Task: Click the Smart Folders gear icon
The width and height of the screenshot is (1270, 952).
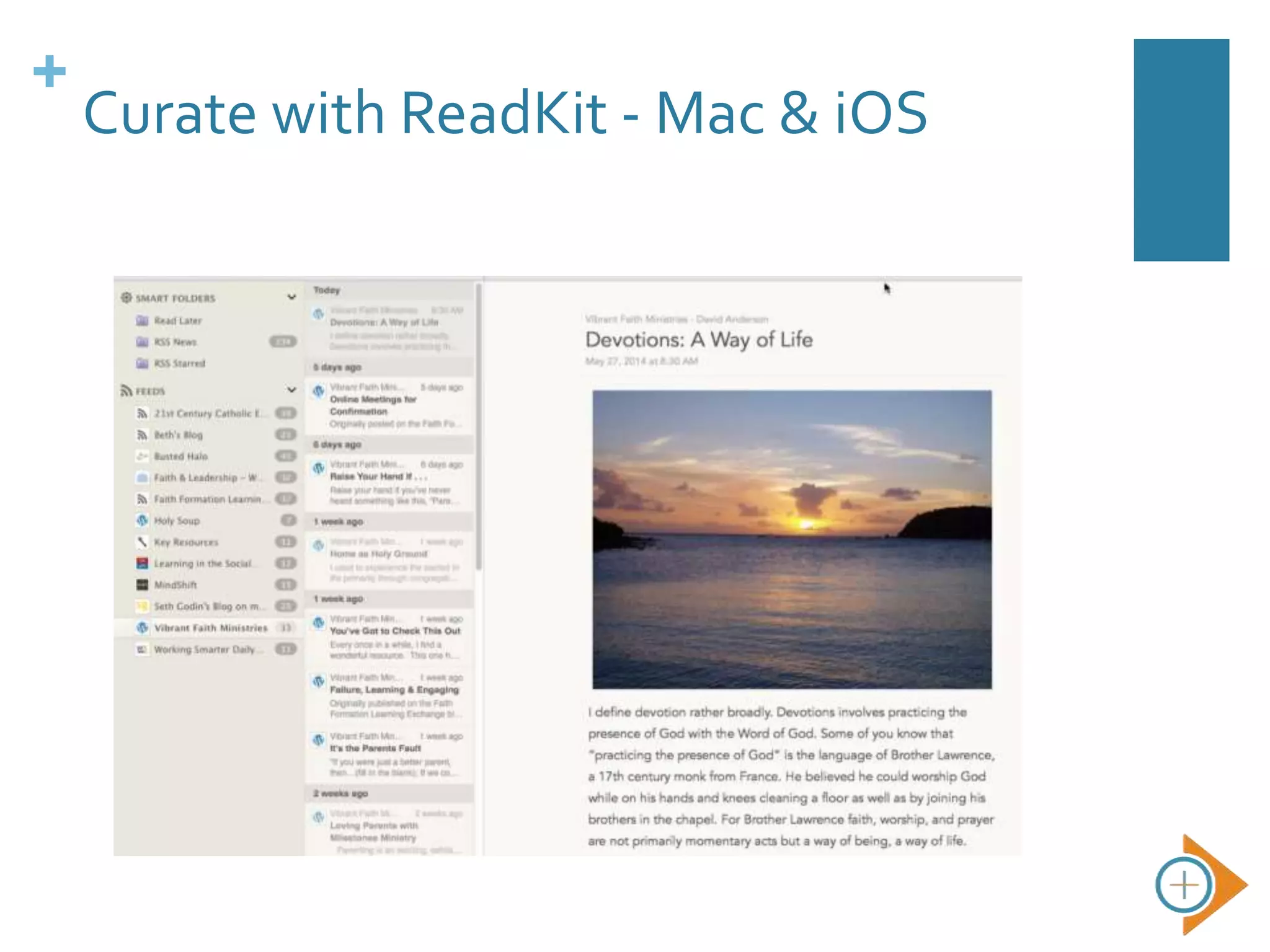Action: (x=127, y=297)
